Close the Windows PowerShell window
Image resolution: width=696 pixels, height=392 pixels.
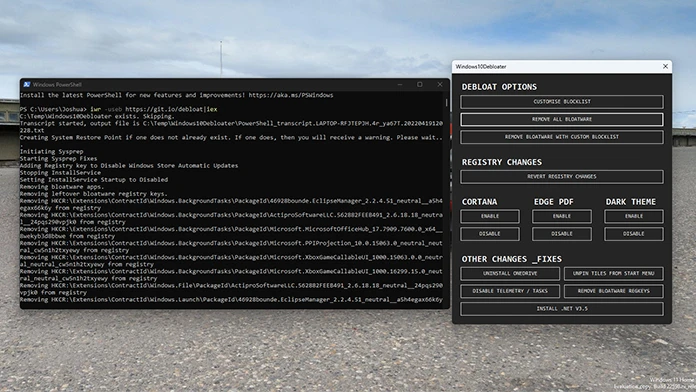[x=439, y=84]
